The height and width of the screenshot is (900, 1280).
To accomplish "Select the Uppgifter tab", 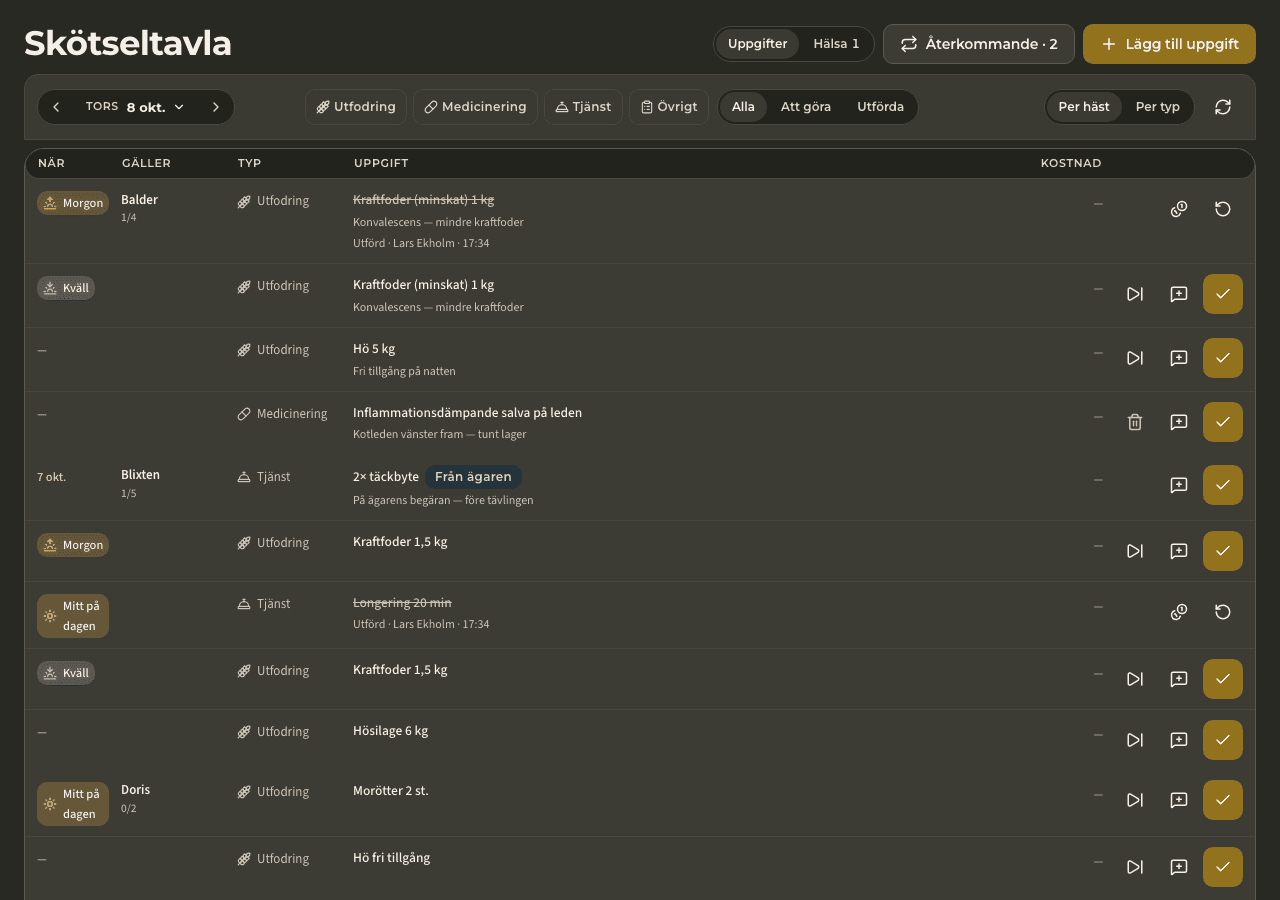I will point(757,44).
